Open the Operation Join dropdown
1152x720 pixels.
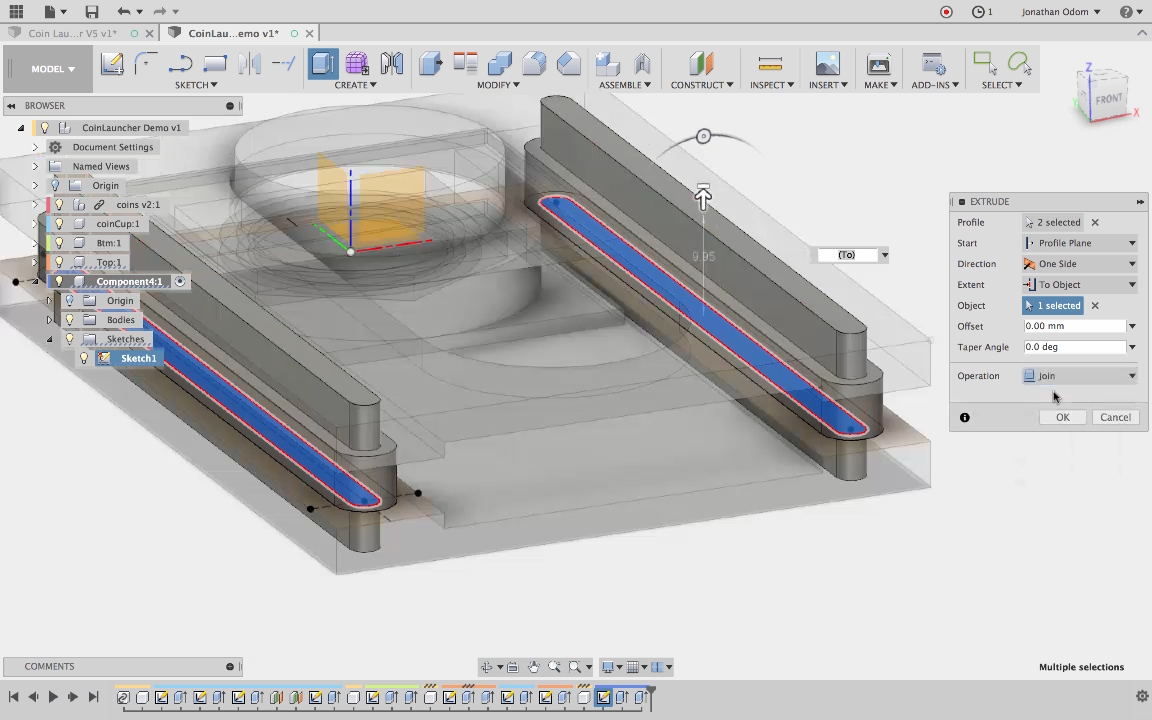(x=1081, y=376)
